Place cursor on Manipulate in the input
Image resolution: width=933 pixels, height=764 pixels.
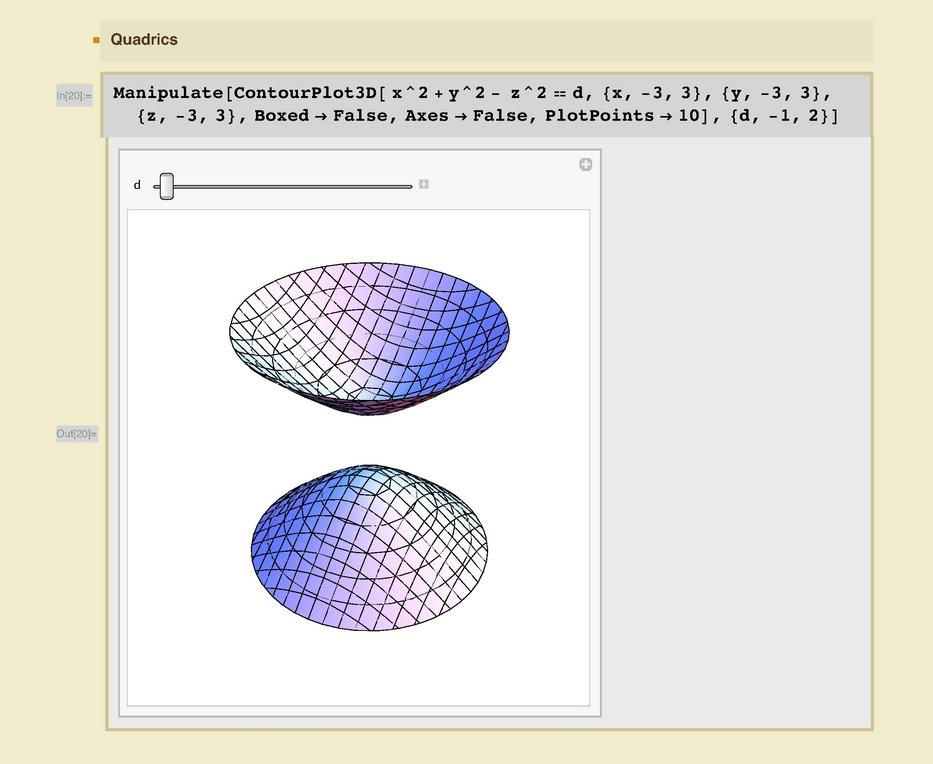coord(168,93)
